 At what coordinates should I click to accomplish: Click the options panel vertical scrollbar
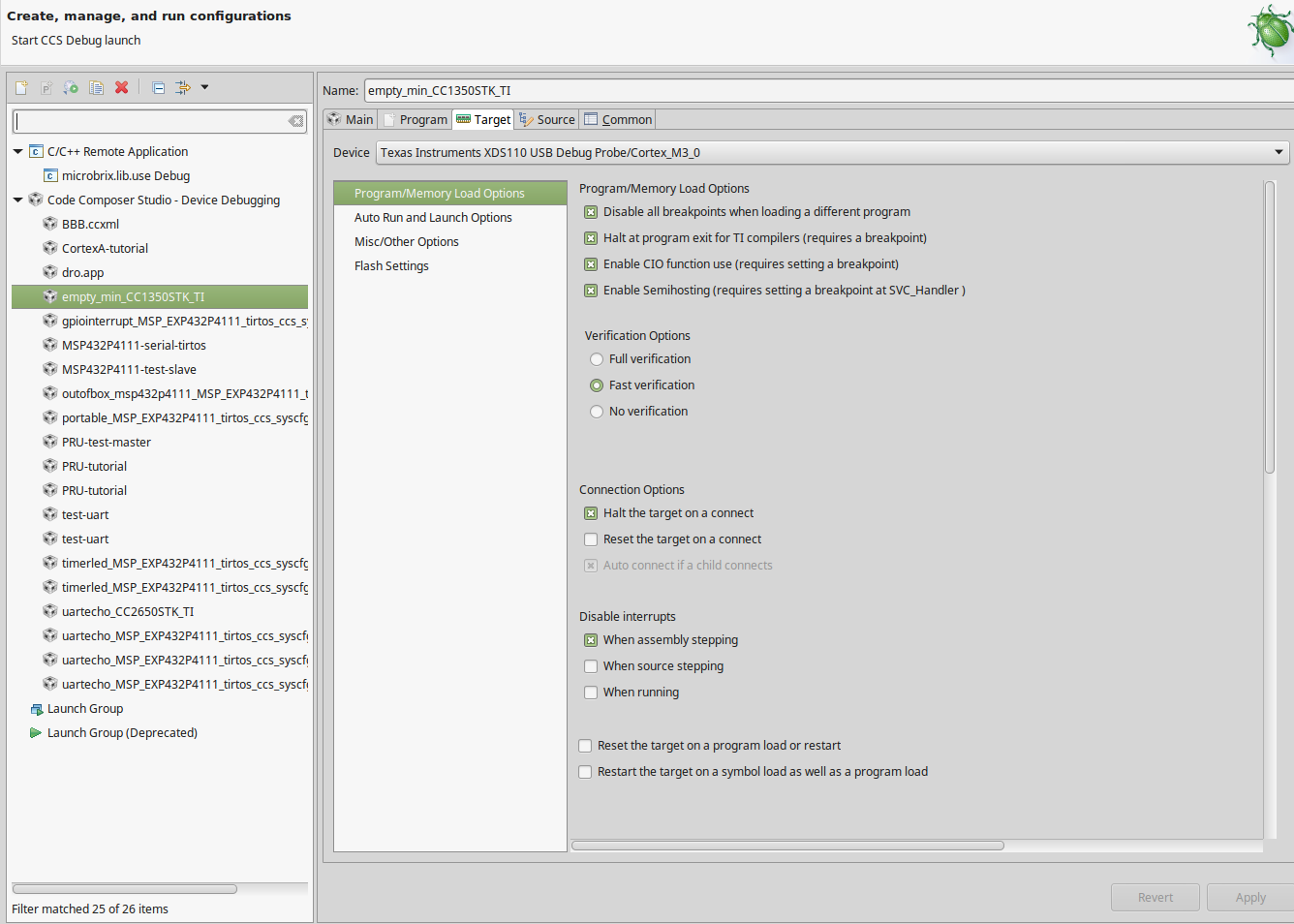click(1270, 327)
